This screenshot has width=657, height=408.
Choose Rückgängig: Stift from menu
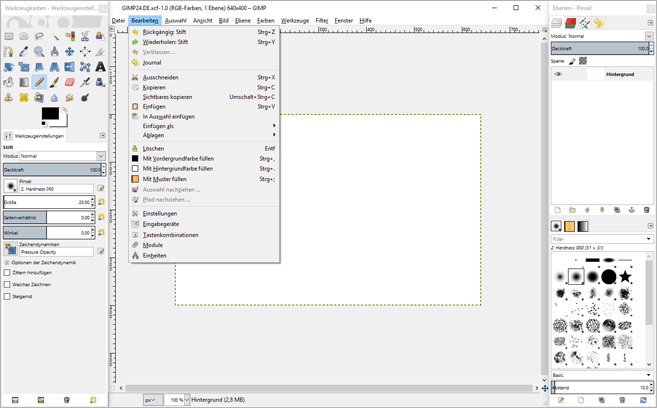click(204, 32)
